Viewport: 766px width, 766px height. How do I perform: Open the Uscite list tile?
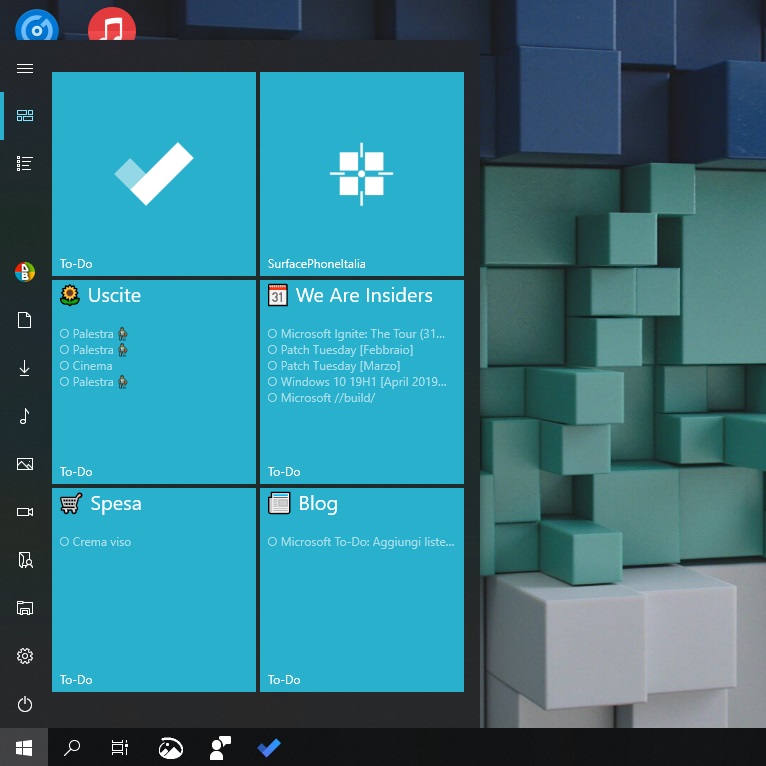click(154, 382)
